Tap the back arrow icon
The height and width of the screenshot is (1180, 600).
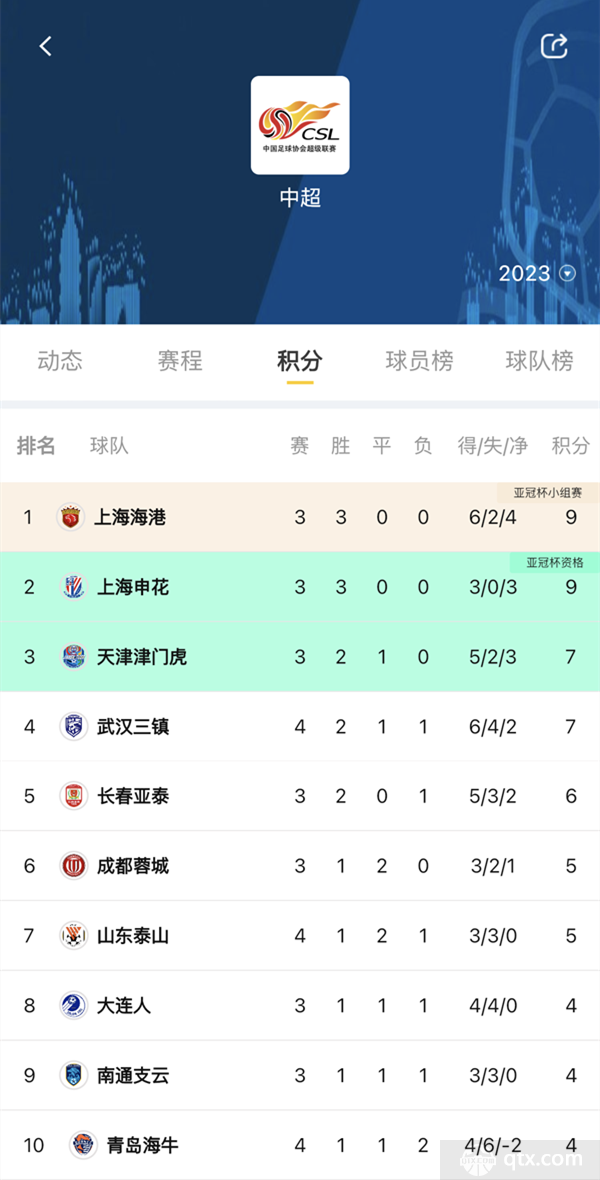coord(46,46)
